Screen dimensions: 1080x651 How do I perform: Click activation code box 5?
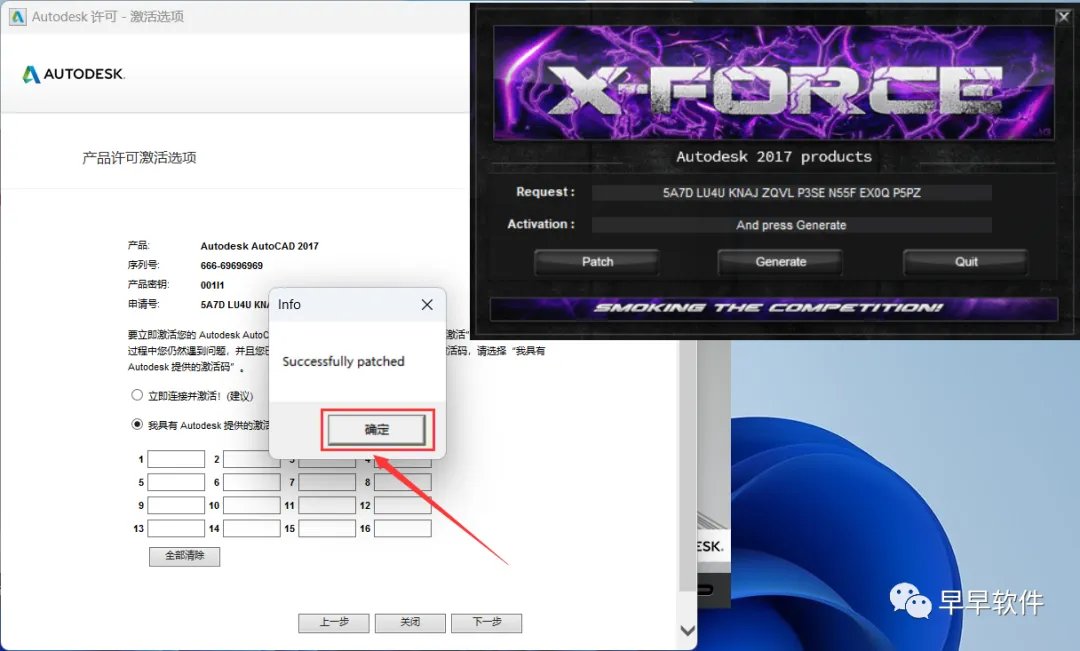tap(176, 482)
